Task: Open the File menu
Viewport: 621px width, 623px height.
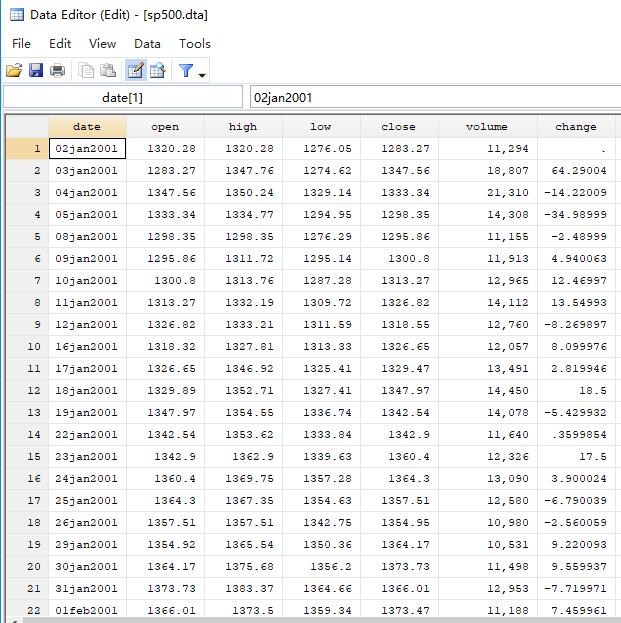Action: pos(21,43)
